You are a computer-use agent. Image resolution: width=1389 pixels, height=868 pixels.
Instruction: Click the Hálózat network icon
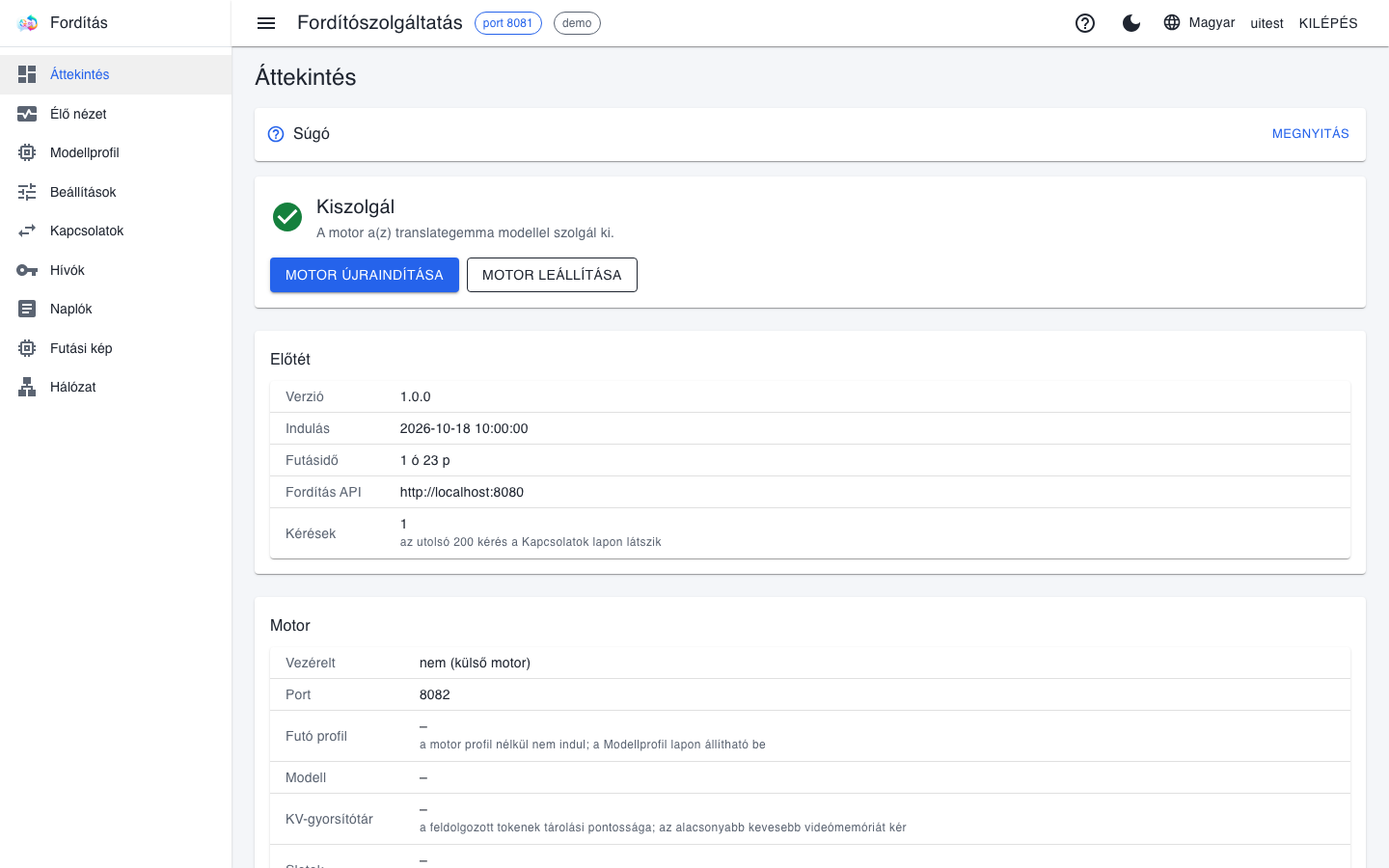click(x=27, y=387)
